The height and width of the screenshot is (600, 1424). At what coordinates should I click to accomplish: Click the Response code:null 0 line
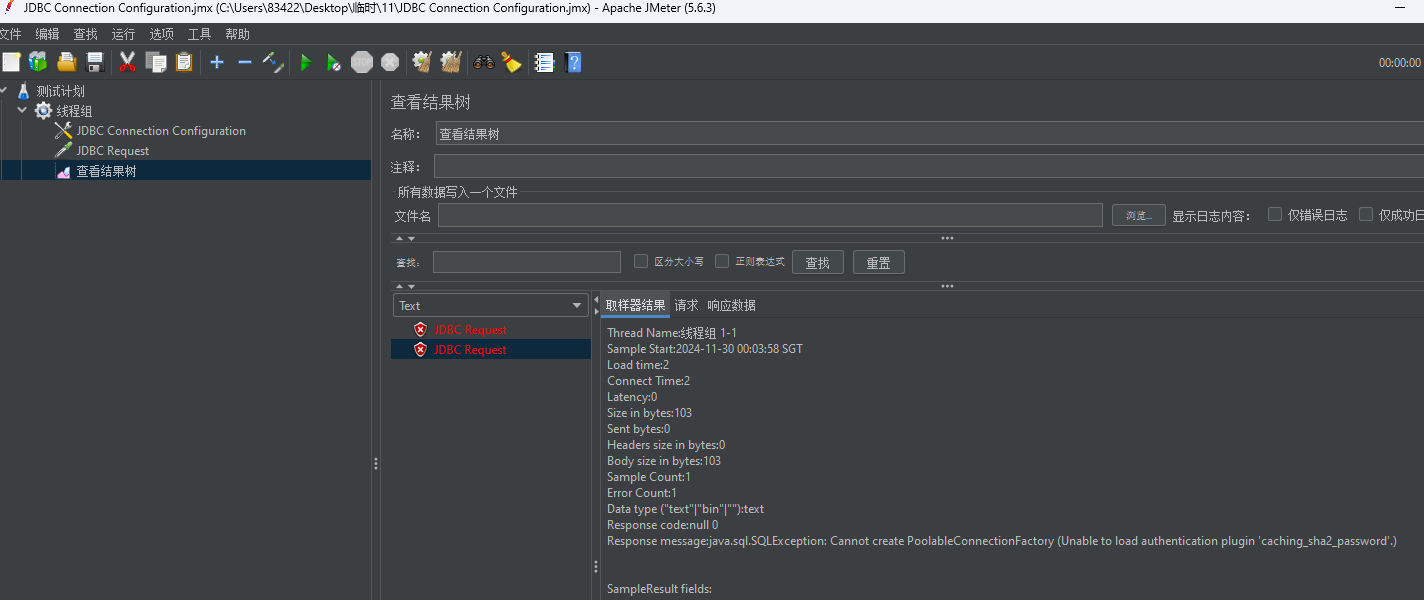coord(662,525)
